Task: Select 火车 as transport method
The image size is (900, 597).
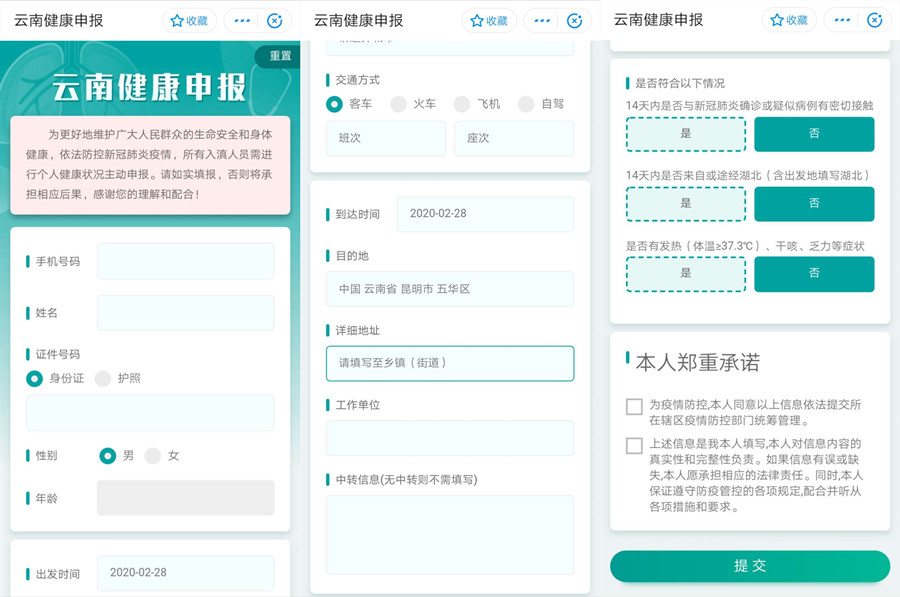Action: [x=399, y=104]
